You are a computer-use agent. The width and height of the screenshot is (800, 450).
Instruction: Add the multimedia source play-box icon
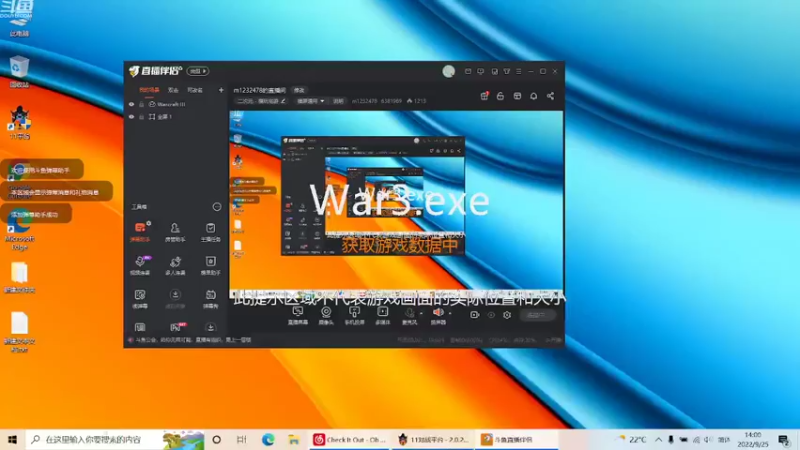pos(382,315)
